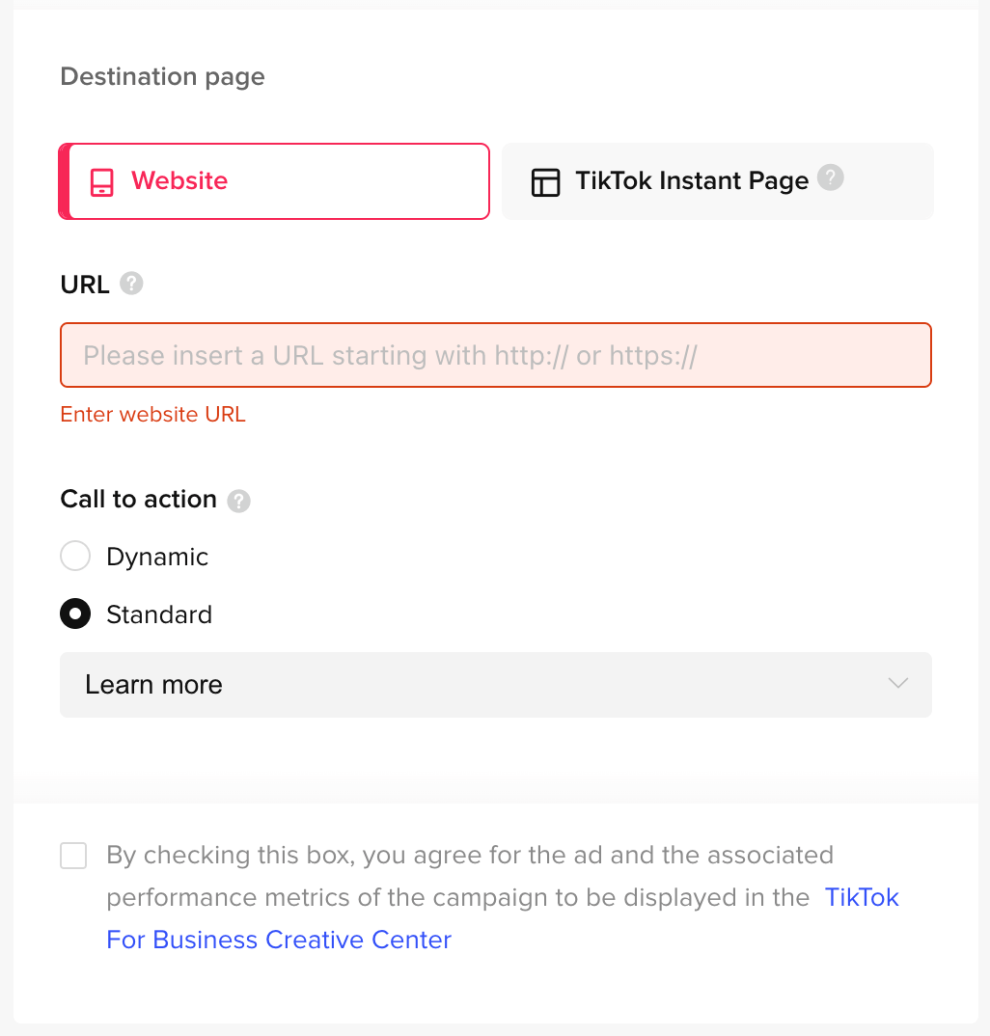
Task: Check the Creative Center agreement checkbox
Action: click(x=73, y=856)
